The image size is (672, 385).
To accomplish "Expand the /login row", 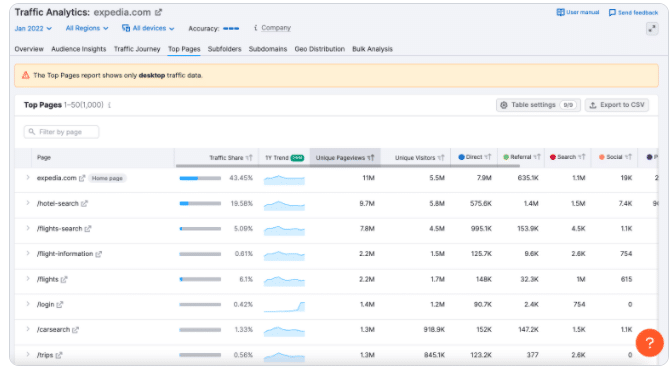I will coord(28,304).
